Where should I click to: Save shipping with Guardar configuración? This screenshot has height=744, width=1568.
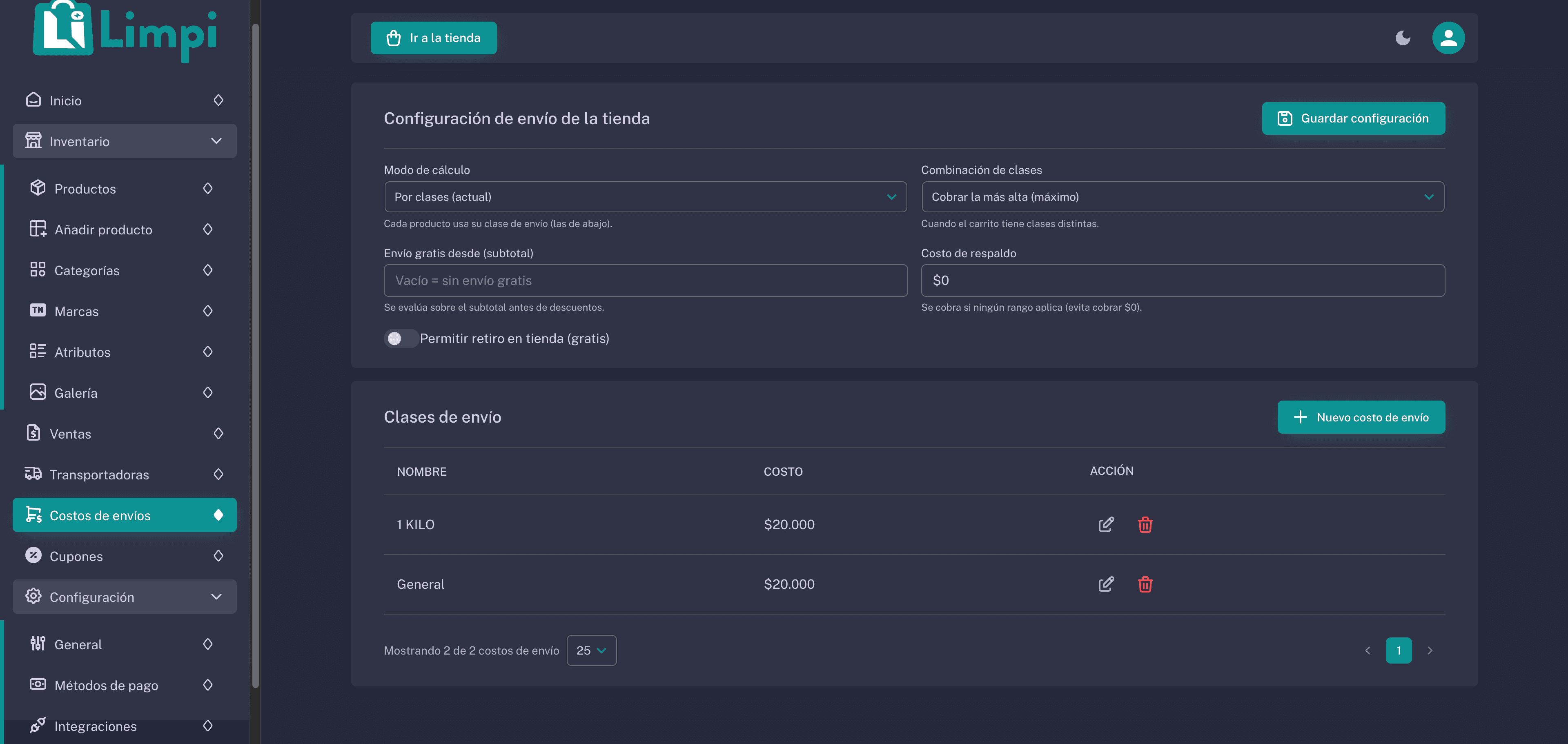point(1353,118)
